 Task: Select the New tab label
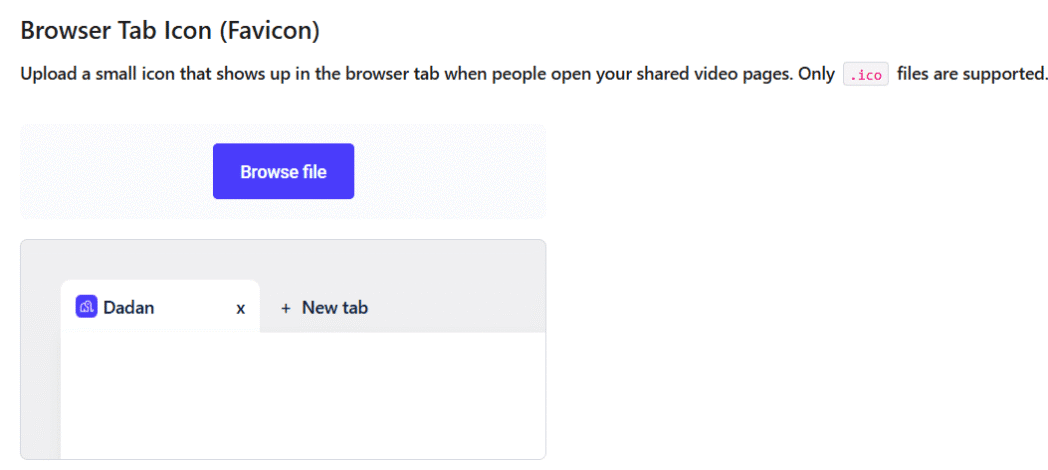click(x=335, y=308)
